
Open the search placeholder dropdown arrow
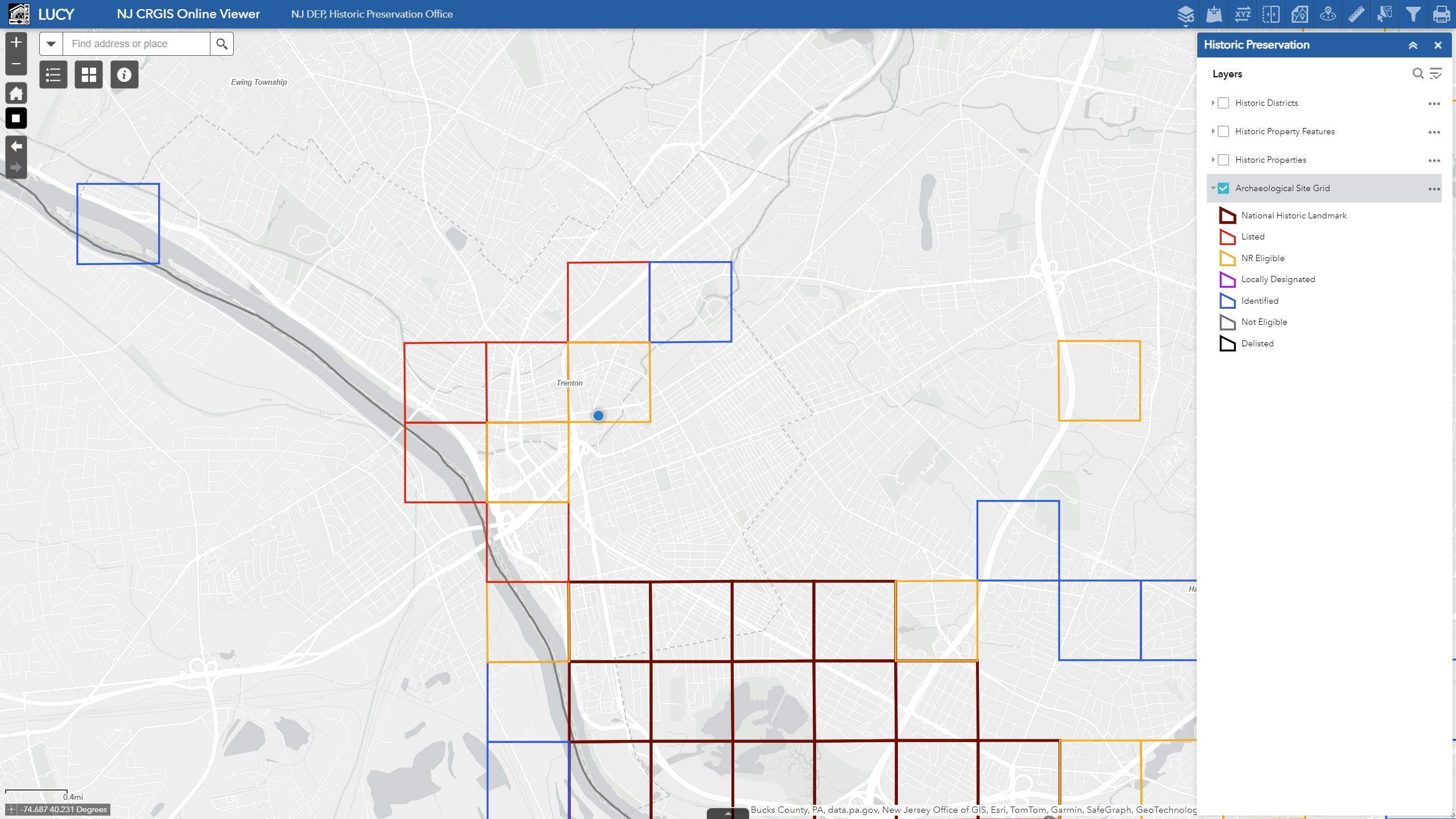pyautogui.click(x=51, y=43)
